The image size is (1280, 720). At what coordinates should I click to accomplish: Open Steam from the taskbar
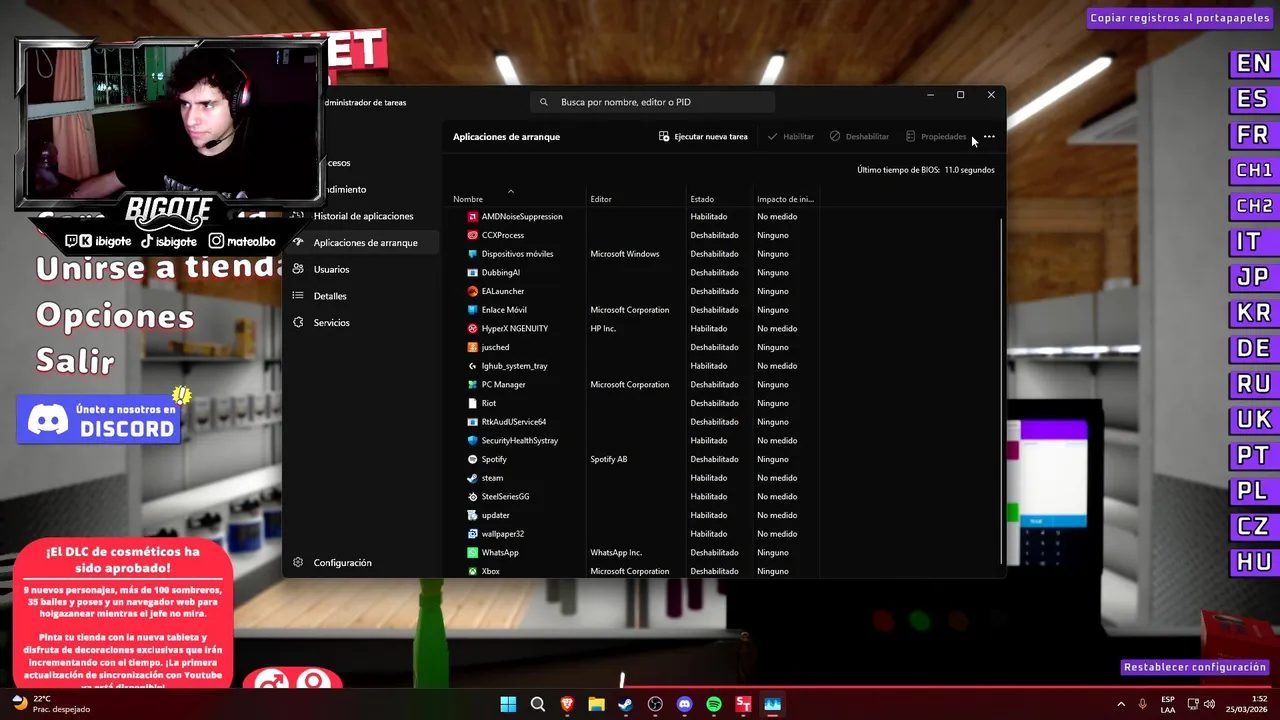point(625,704)
